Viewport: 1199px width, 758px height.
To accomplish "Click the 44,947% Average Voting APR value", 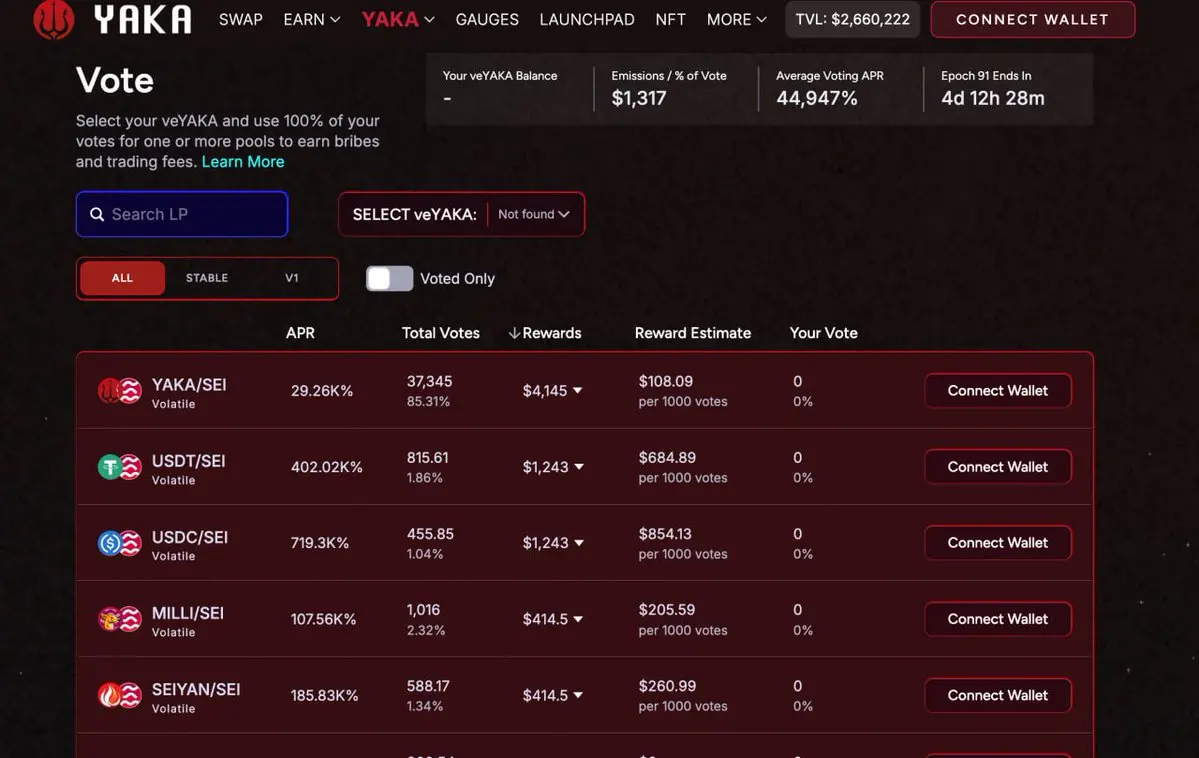I will point(817,98).
